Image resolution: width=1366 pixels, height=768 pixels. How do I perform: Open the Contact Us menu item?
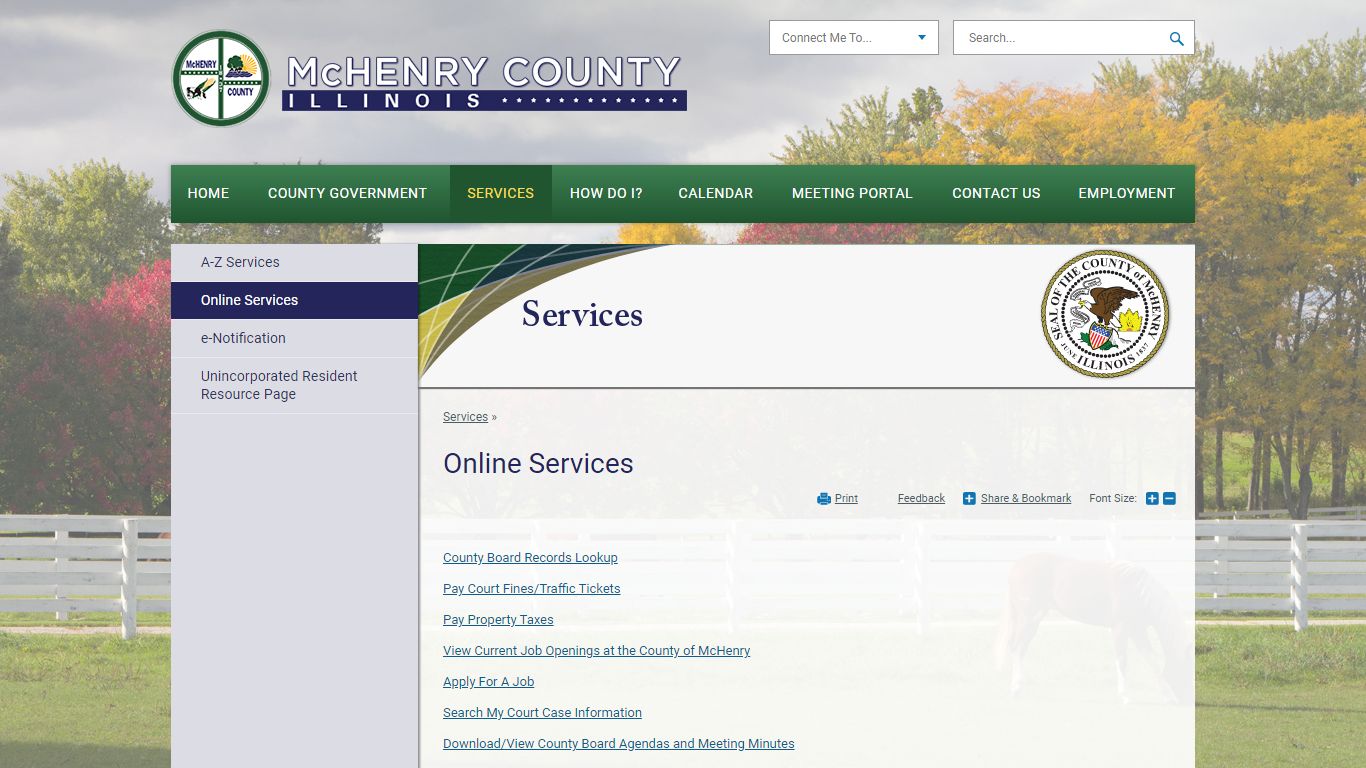(996, 193)
